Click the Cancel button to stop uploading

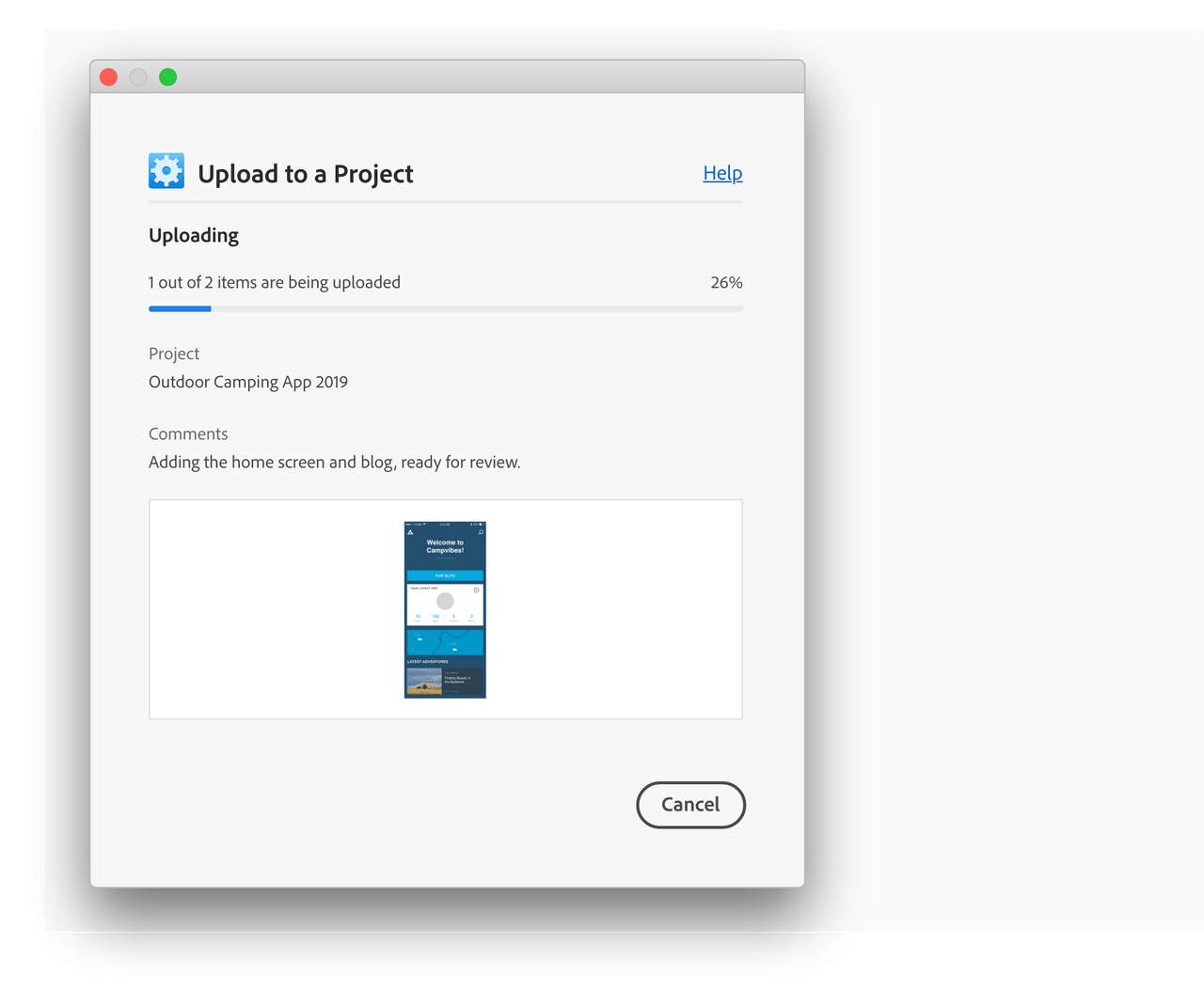pos(690,805)
